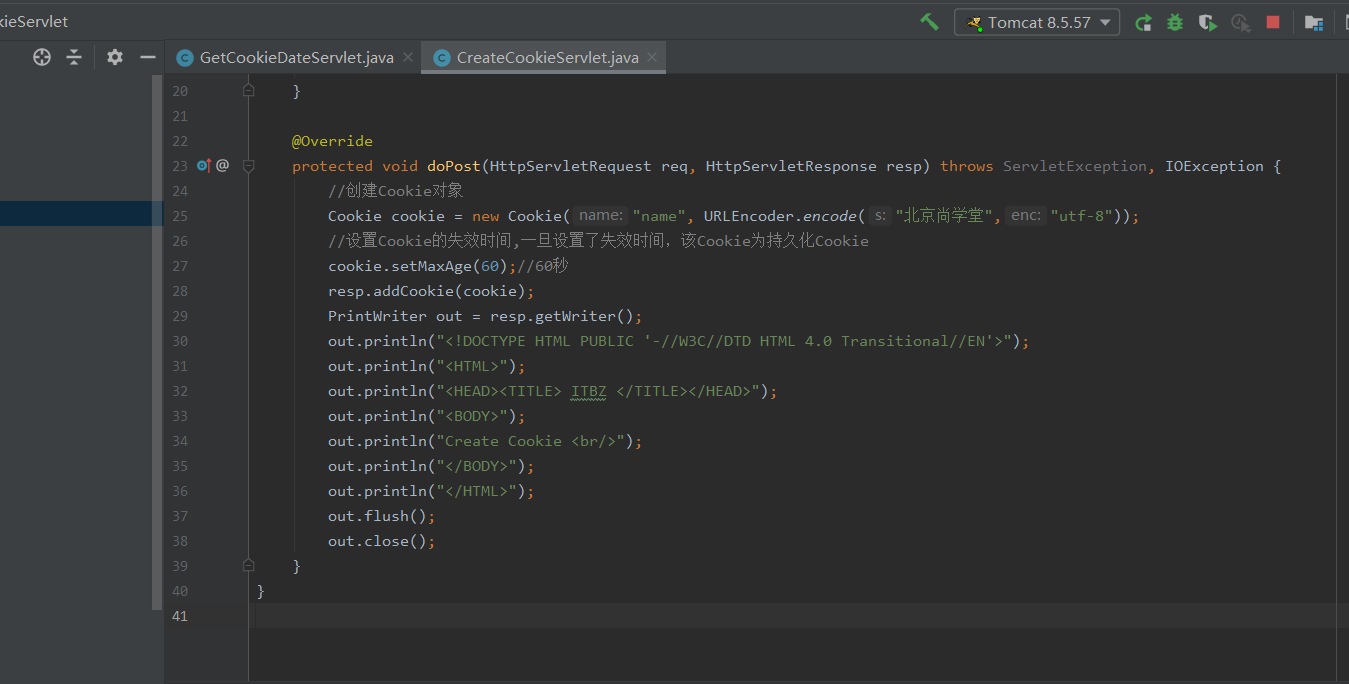Click cookie.setMaxAge(60) statement
The width and height of the screenshot is (1349, 684).
pyautogui.click(x=422, y=266)
